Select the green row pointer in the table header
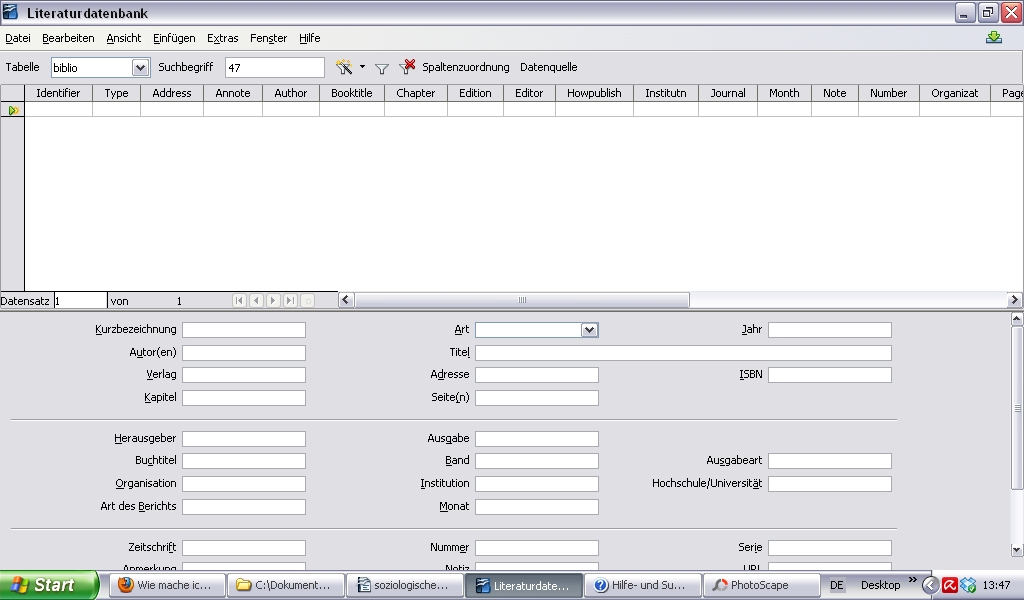The height and width of the screenshot is (600, 1024). click(12, 110)
